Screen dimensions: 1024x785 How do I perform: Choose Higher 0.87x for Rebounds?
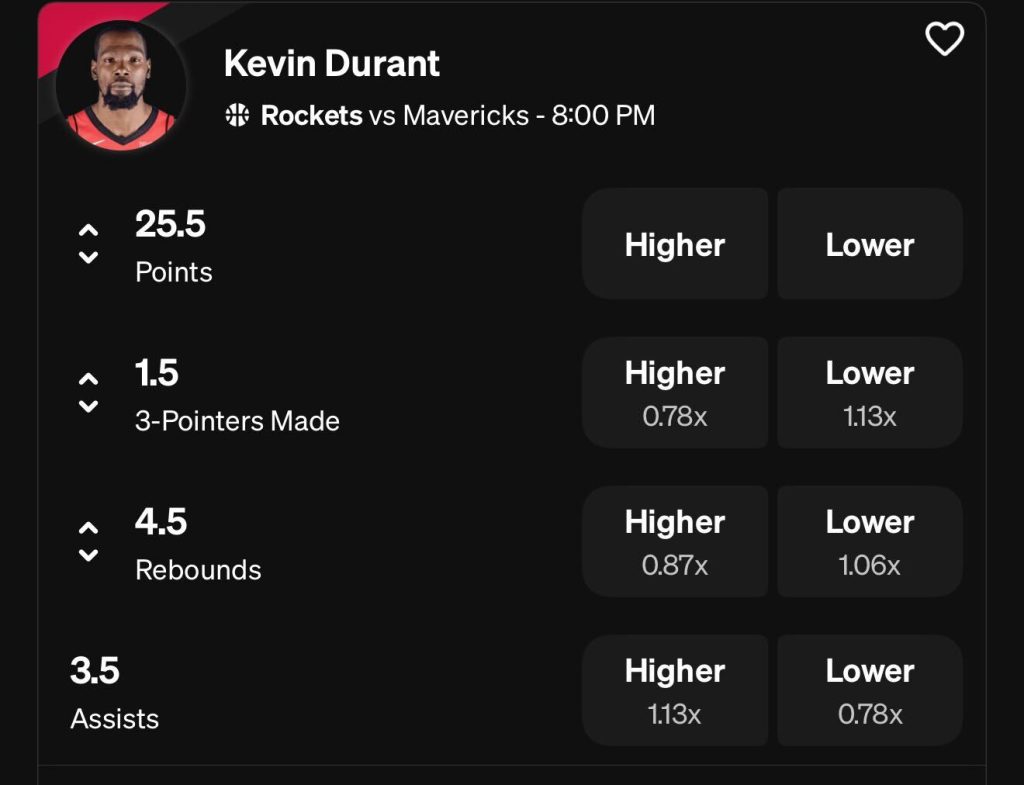(x=675, y=542)
